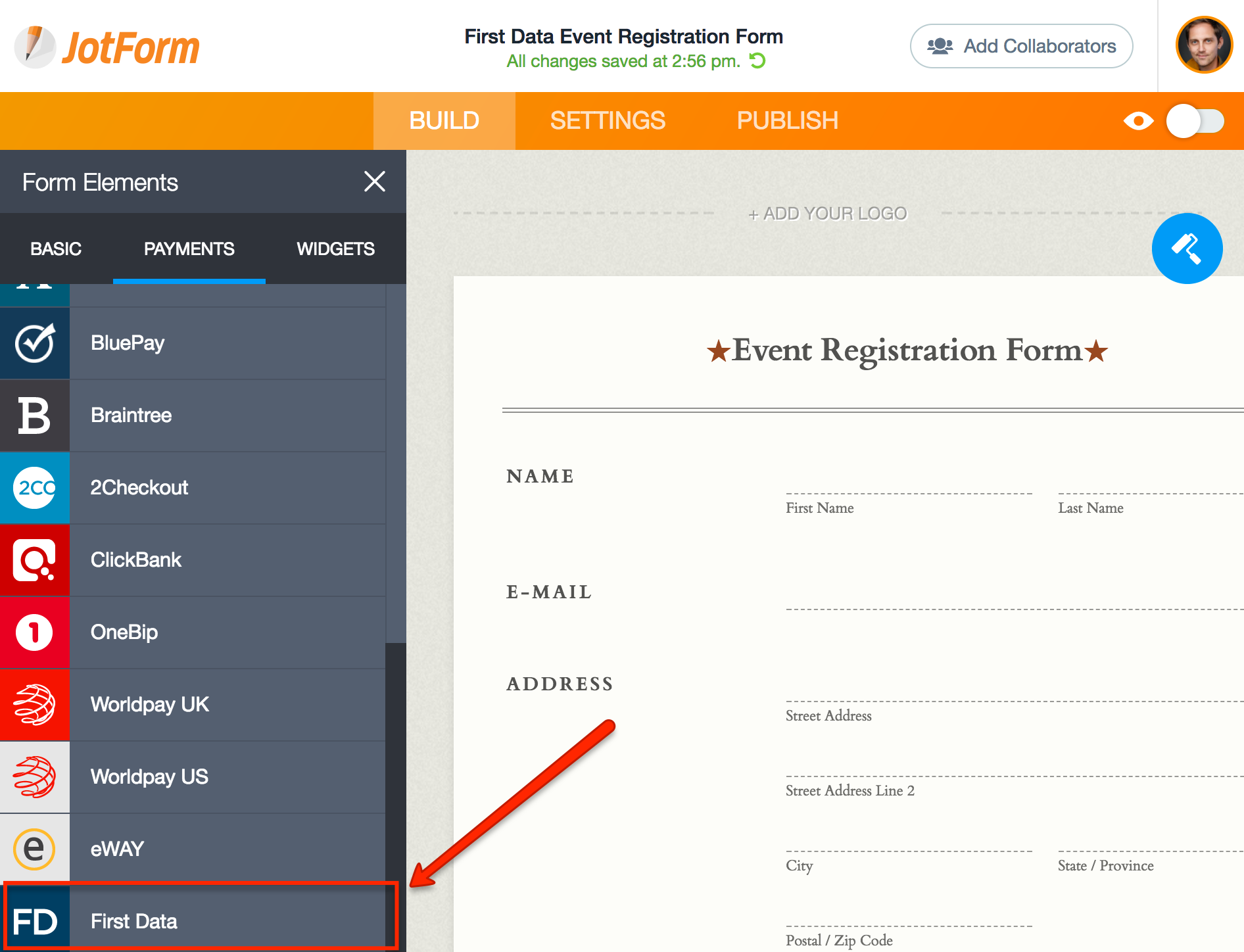Toggle the preview form switch
Image resolution: width=1244 pixels, height=952 pixels.
pos(1195,121)
